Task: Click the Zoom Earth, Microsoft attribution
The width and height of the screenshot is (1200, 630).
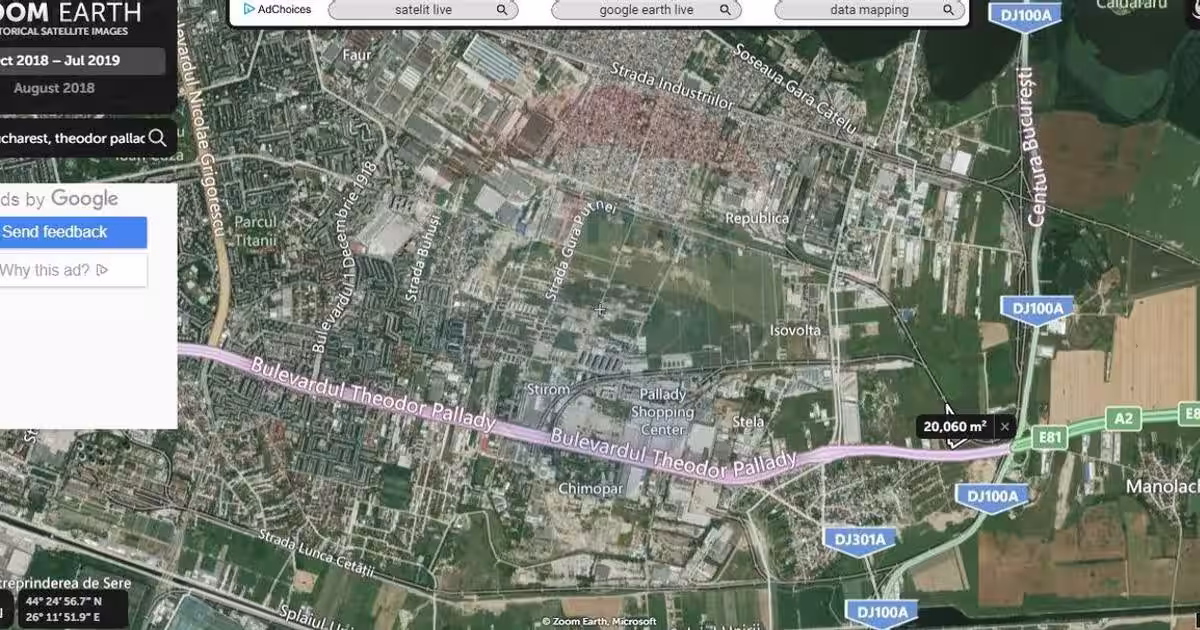Action: (599, 622)
